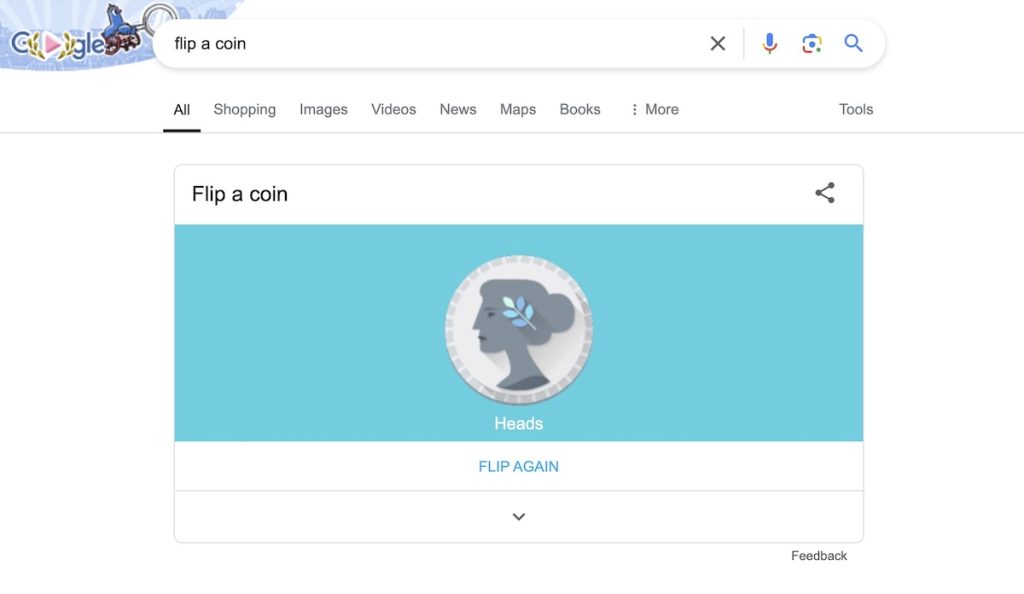Click the Feedback link
Image resolution: width=1024 pixels, height=594 pixels.
coord(819,556)
